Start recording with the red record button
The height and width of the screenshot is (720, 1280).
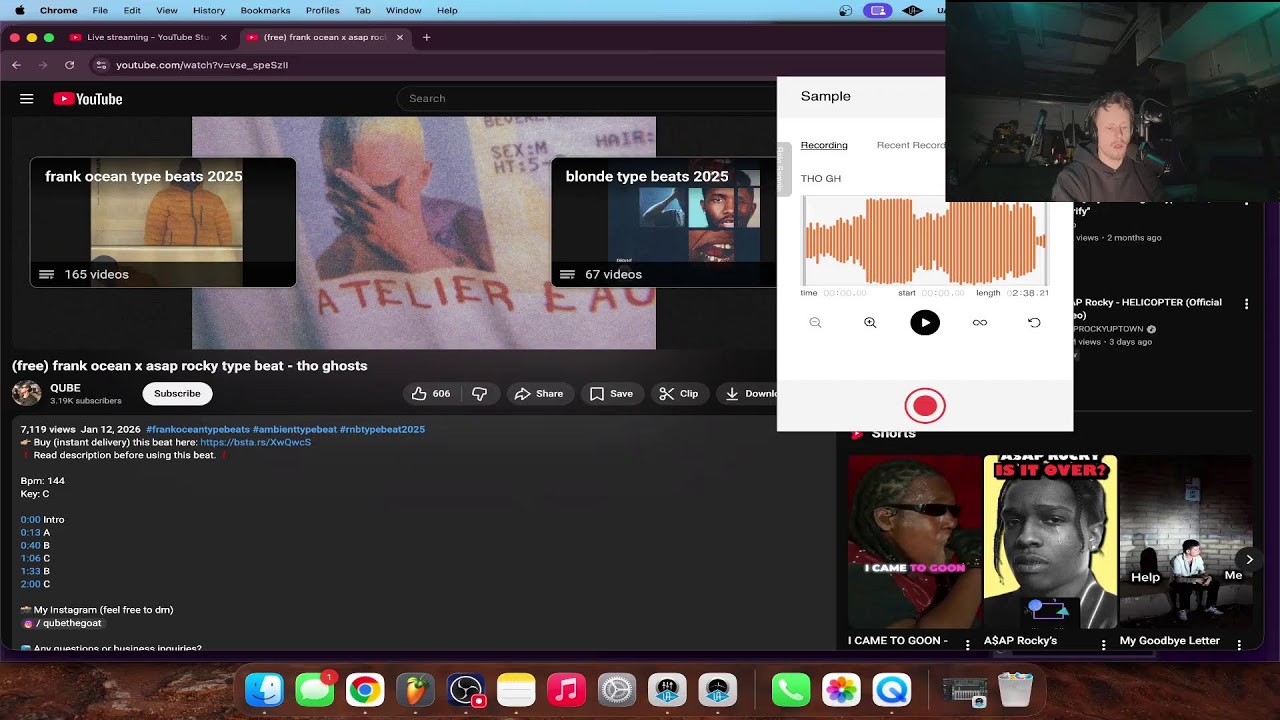925,406
